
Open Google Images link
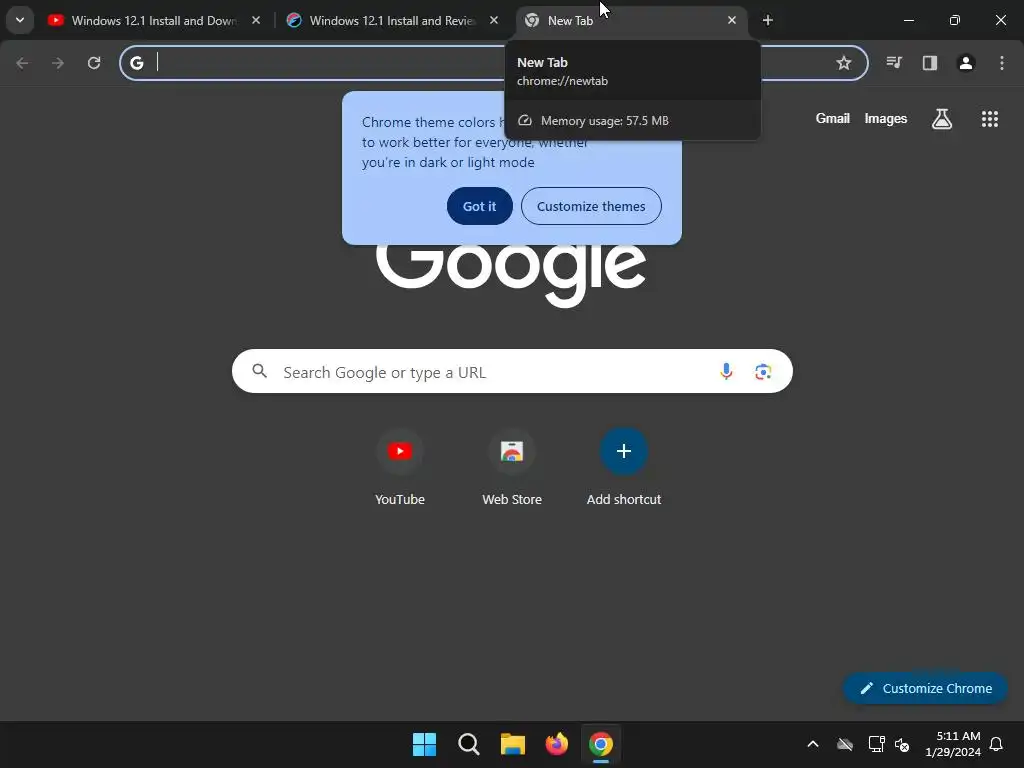click(x=886, y=118)
